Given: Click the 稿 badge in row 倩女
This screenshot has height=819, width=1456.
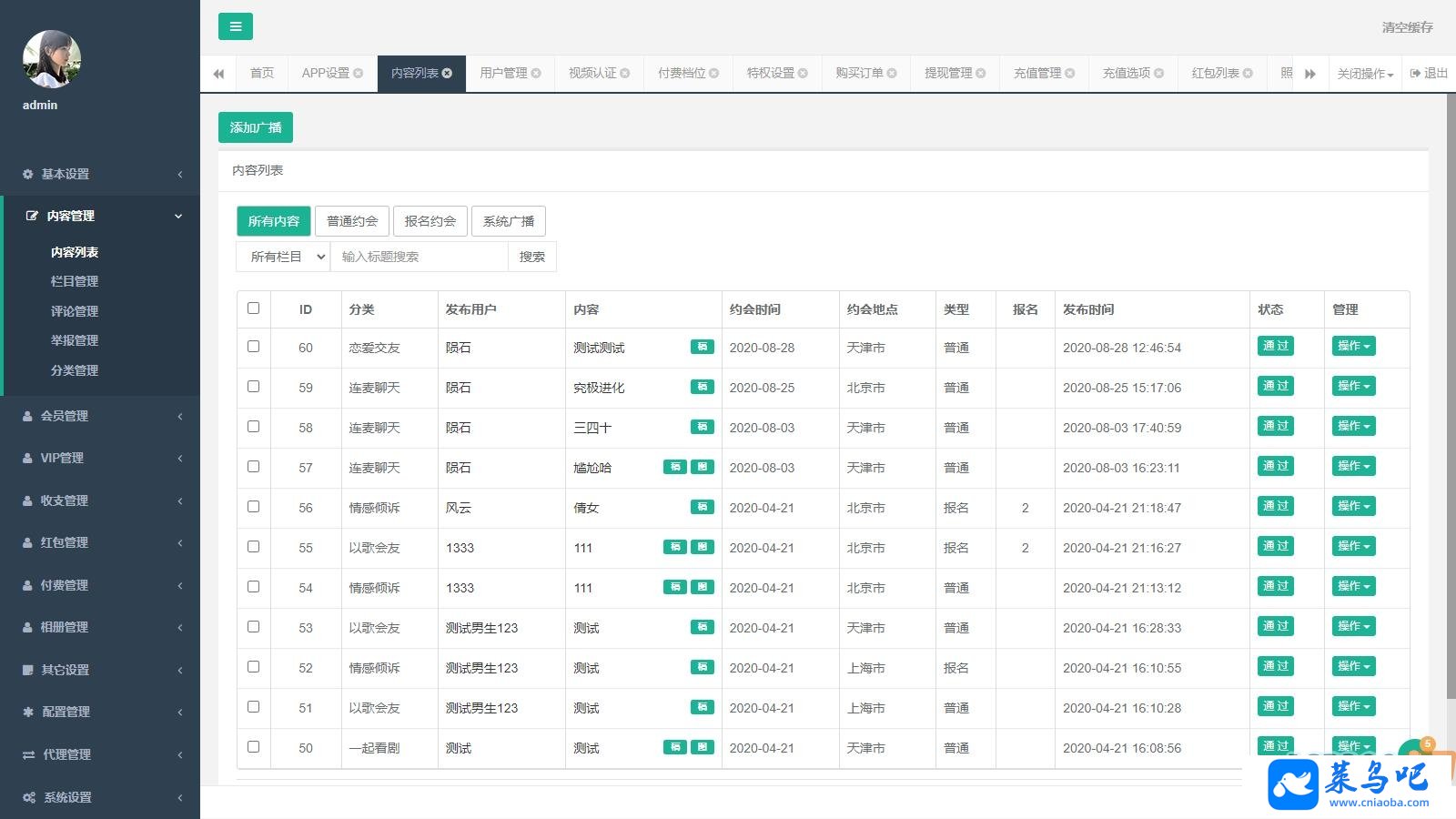Looking at the screenshot, I should tap(702, 507).
